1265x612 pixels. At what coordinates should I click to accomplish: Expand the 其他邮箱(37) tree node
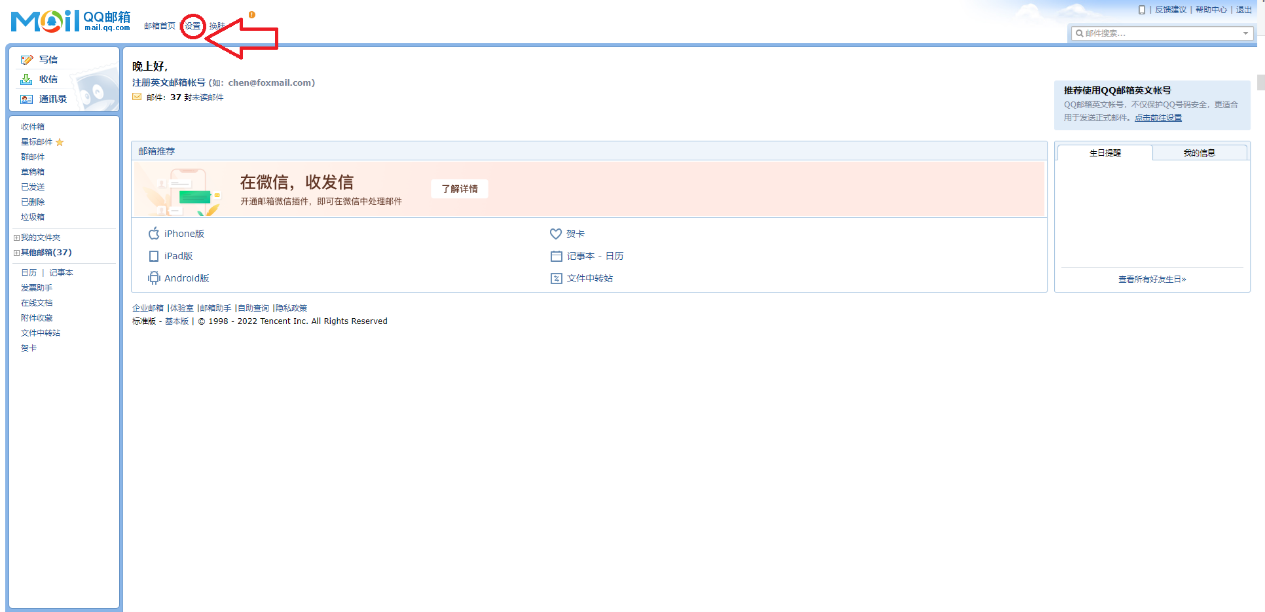pos(16,253)
